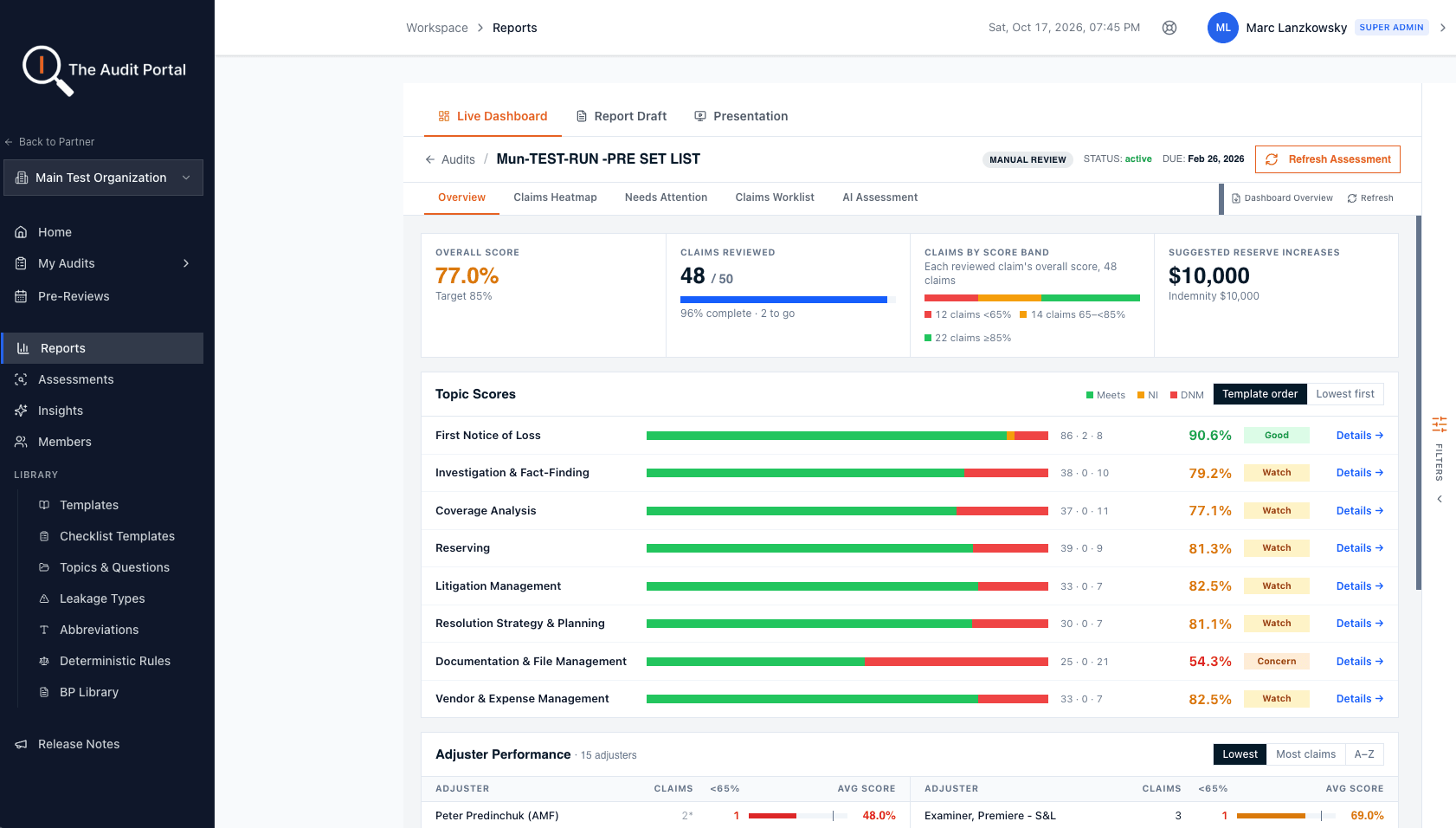Click the Presentation screen icon

coord(700,116)
